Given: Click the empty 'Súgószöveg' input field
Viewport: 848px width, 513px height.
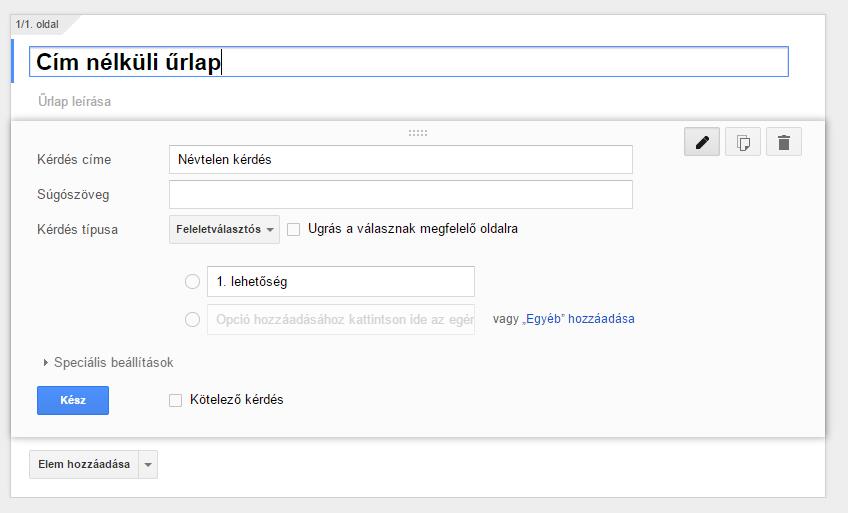Looking at the screenshot, I should click(401, 195).
